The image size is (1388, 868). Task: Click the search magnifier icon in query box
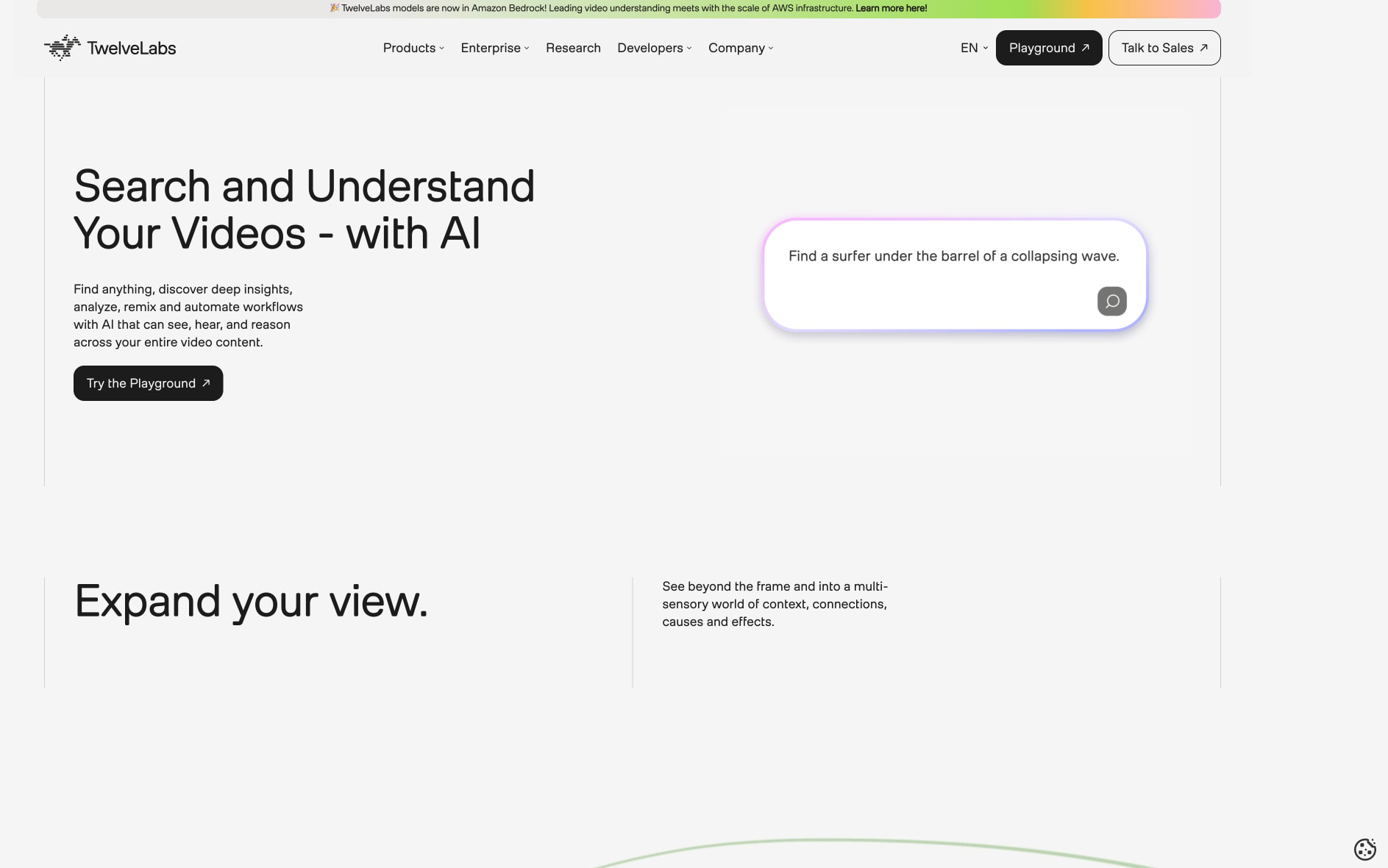1111,301
